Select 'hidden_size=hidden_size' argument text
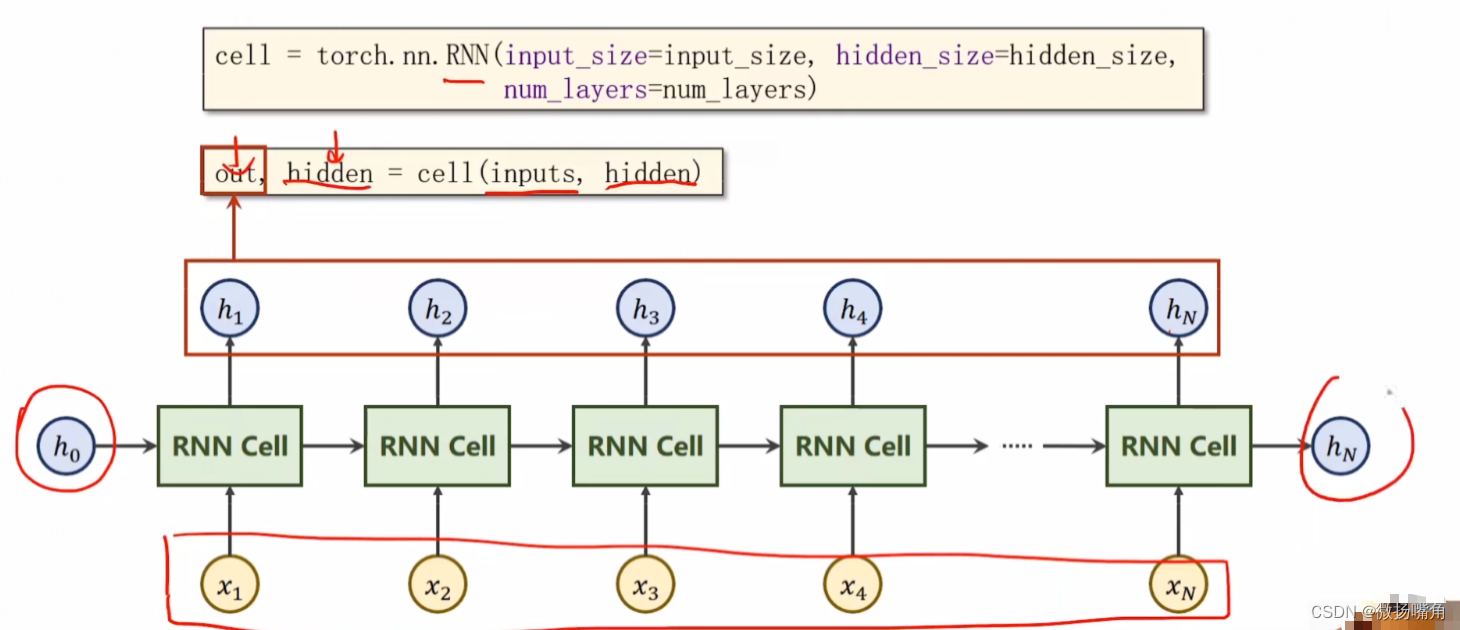Screen dimensions: 1460x630 point(1001,55)
